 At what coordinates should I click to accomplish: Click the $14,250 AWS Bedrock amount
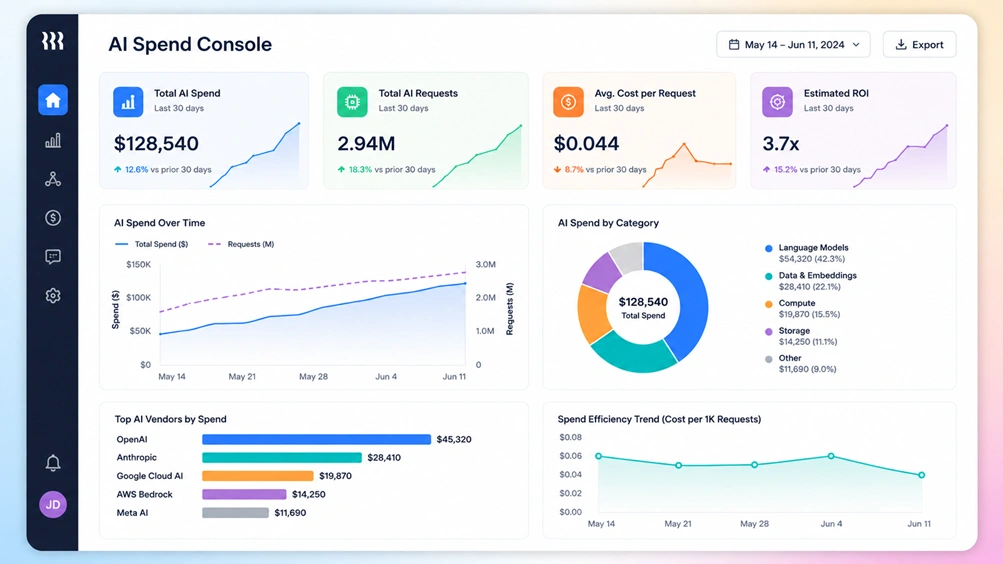click(308, 494)
